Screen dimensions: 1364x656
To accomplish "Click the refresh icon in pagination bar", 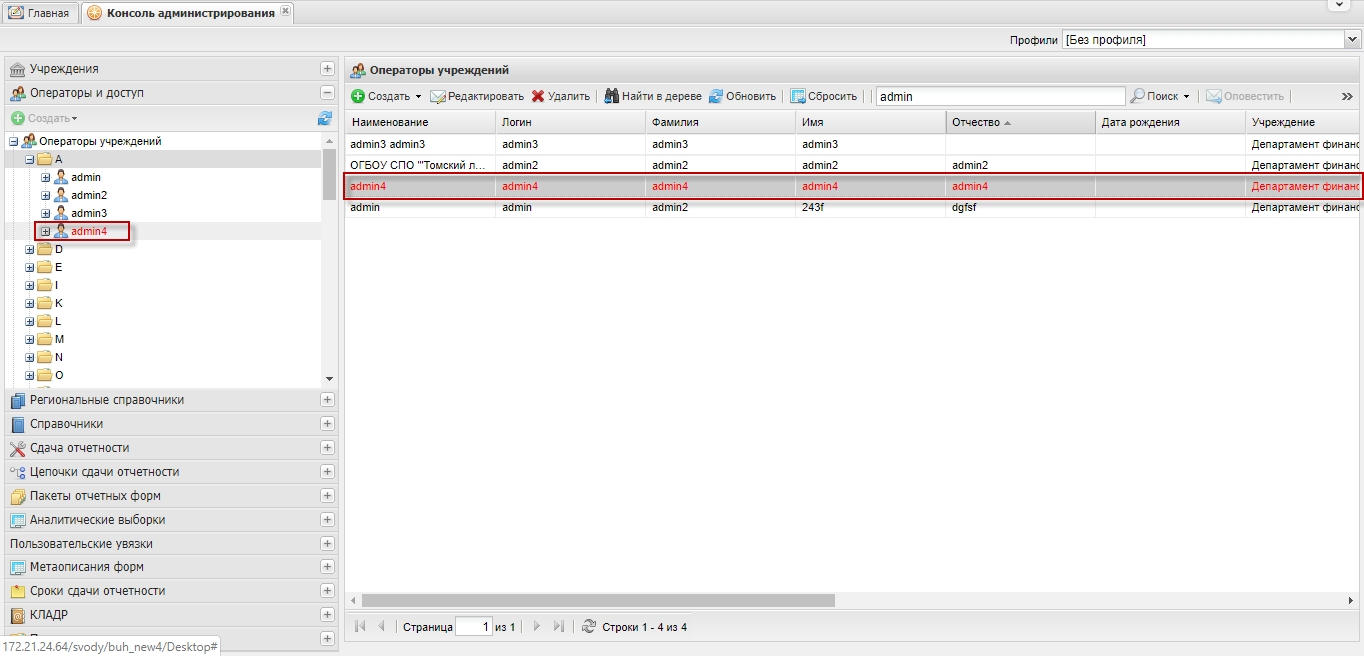I will pyautogui.click(x=588, y=627).
